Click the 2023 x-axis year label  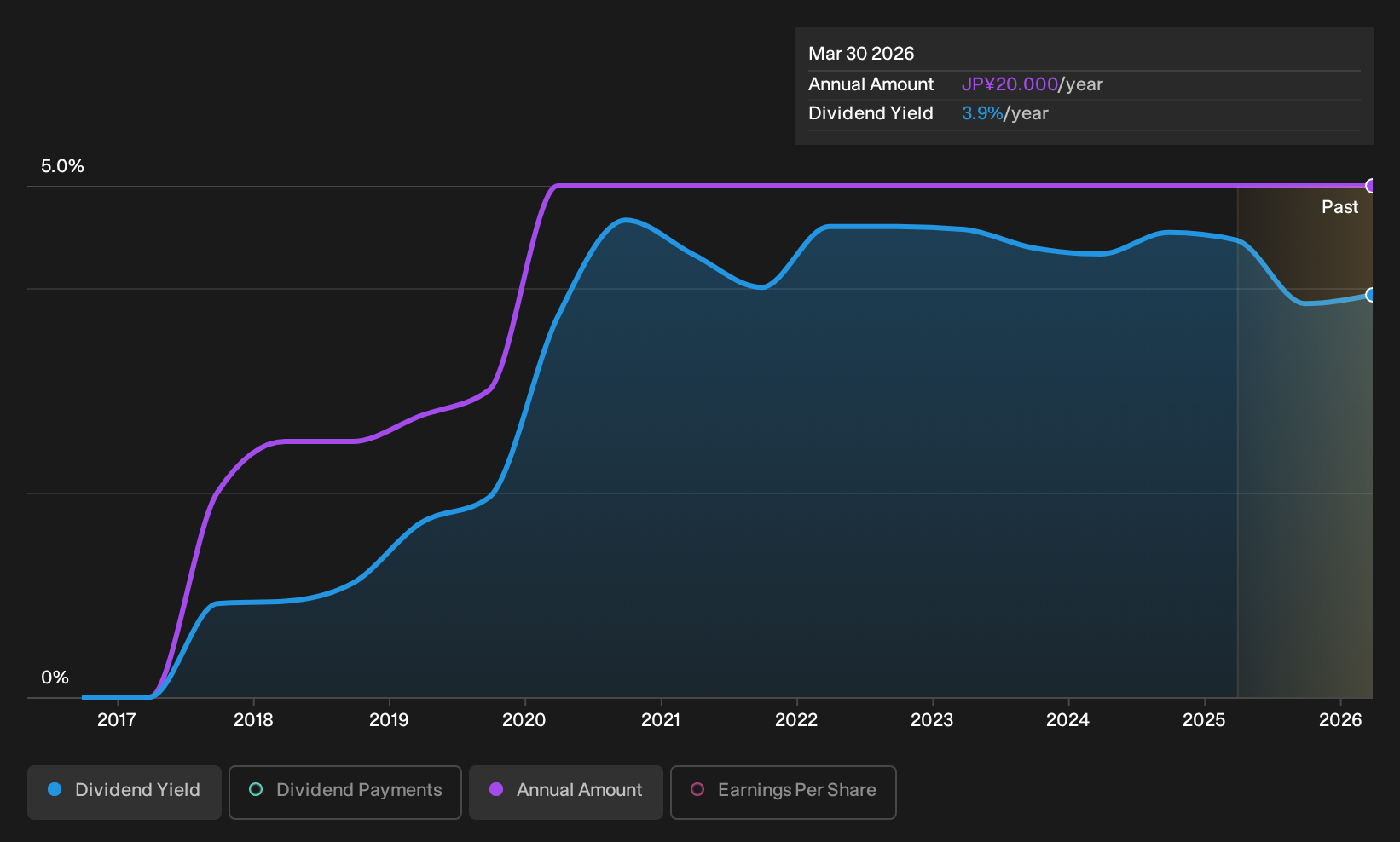[x=932, y=720]
